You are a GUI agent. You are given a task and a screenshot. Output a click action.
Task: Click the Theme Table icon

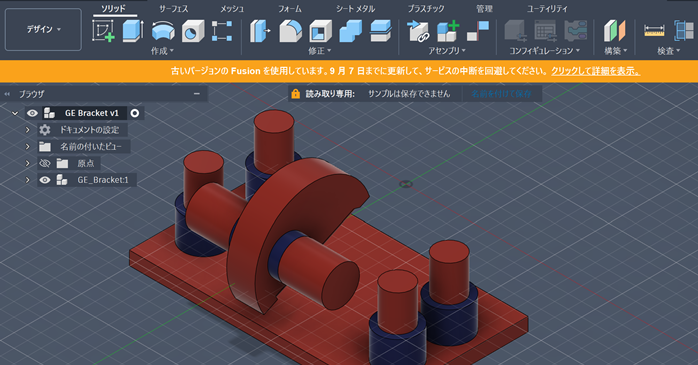point(576,31)
